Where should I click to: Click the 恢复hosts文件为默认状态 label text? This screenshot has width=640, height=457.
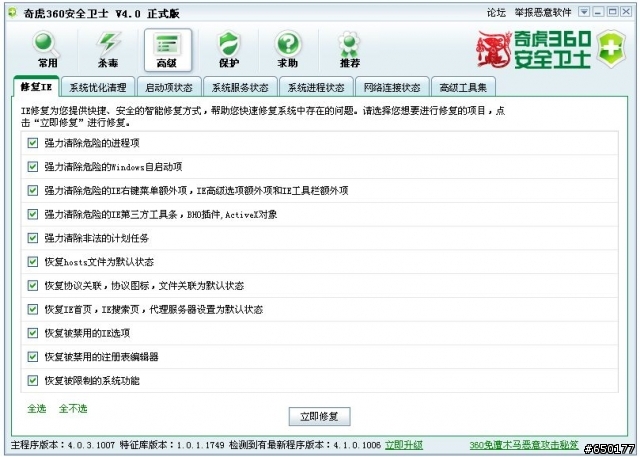99,262
